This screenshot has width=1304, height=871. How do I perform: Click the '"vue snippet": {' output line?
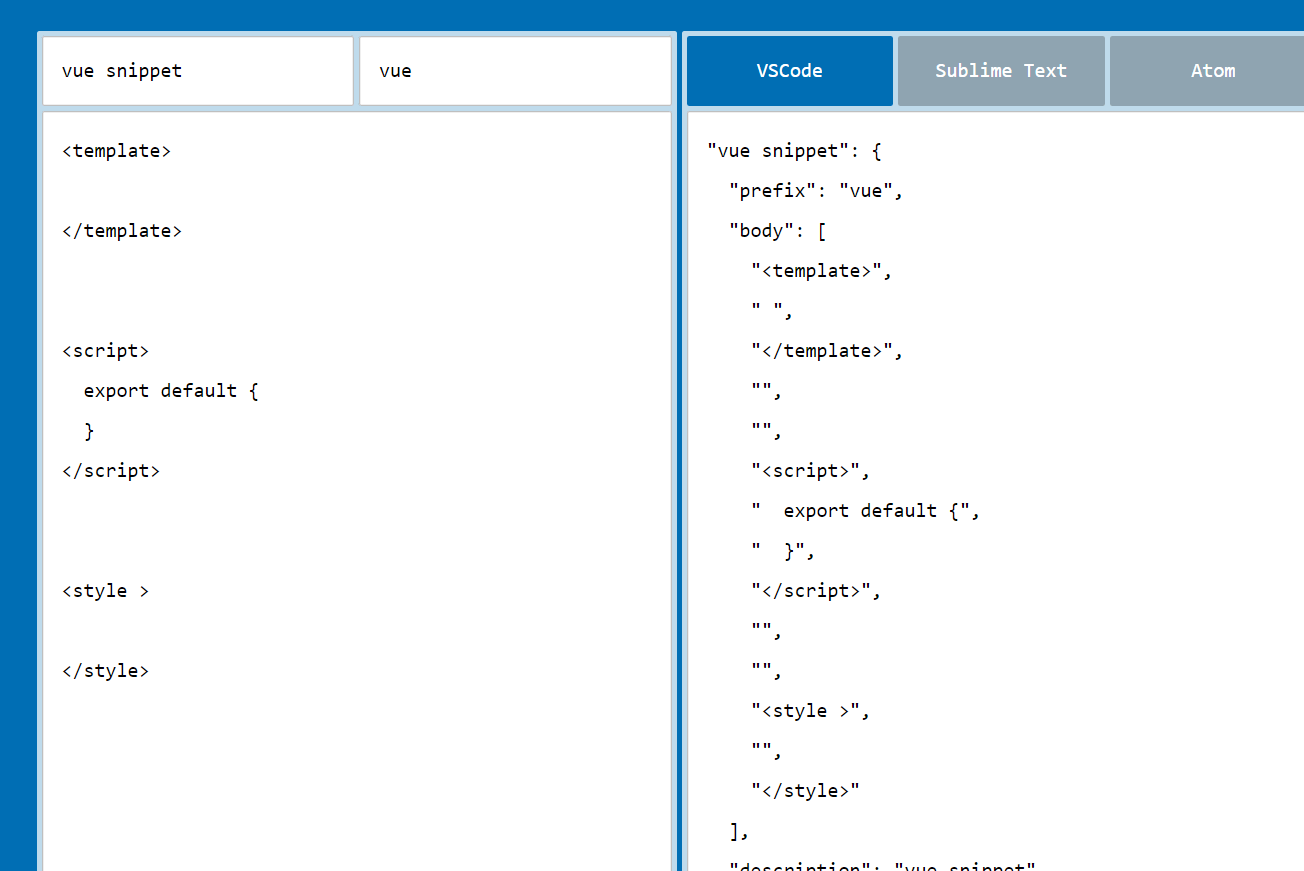tap(794, 151)
